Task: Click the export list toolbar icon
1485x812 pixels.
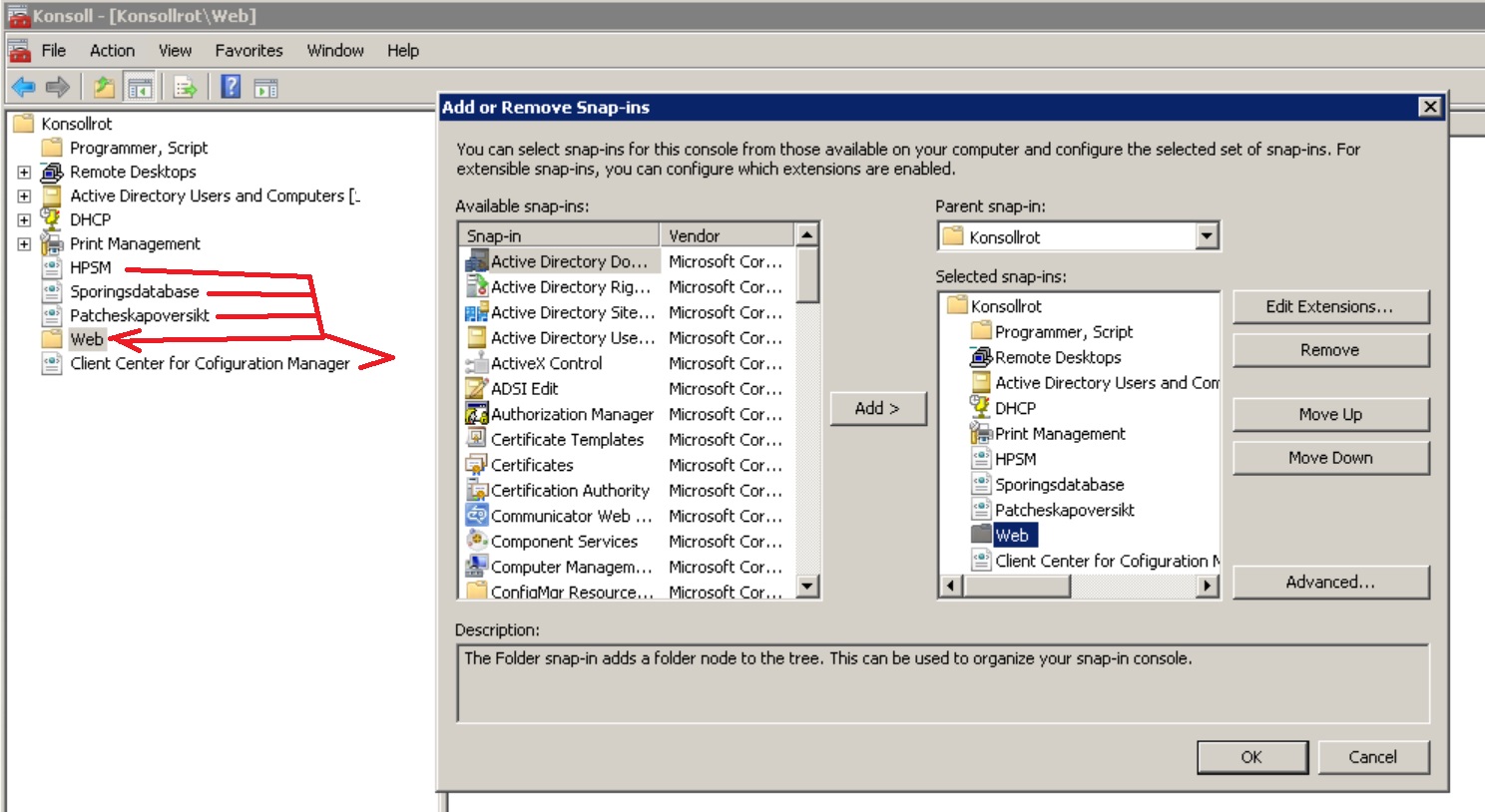Action: [x=185, y=88]
